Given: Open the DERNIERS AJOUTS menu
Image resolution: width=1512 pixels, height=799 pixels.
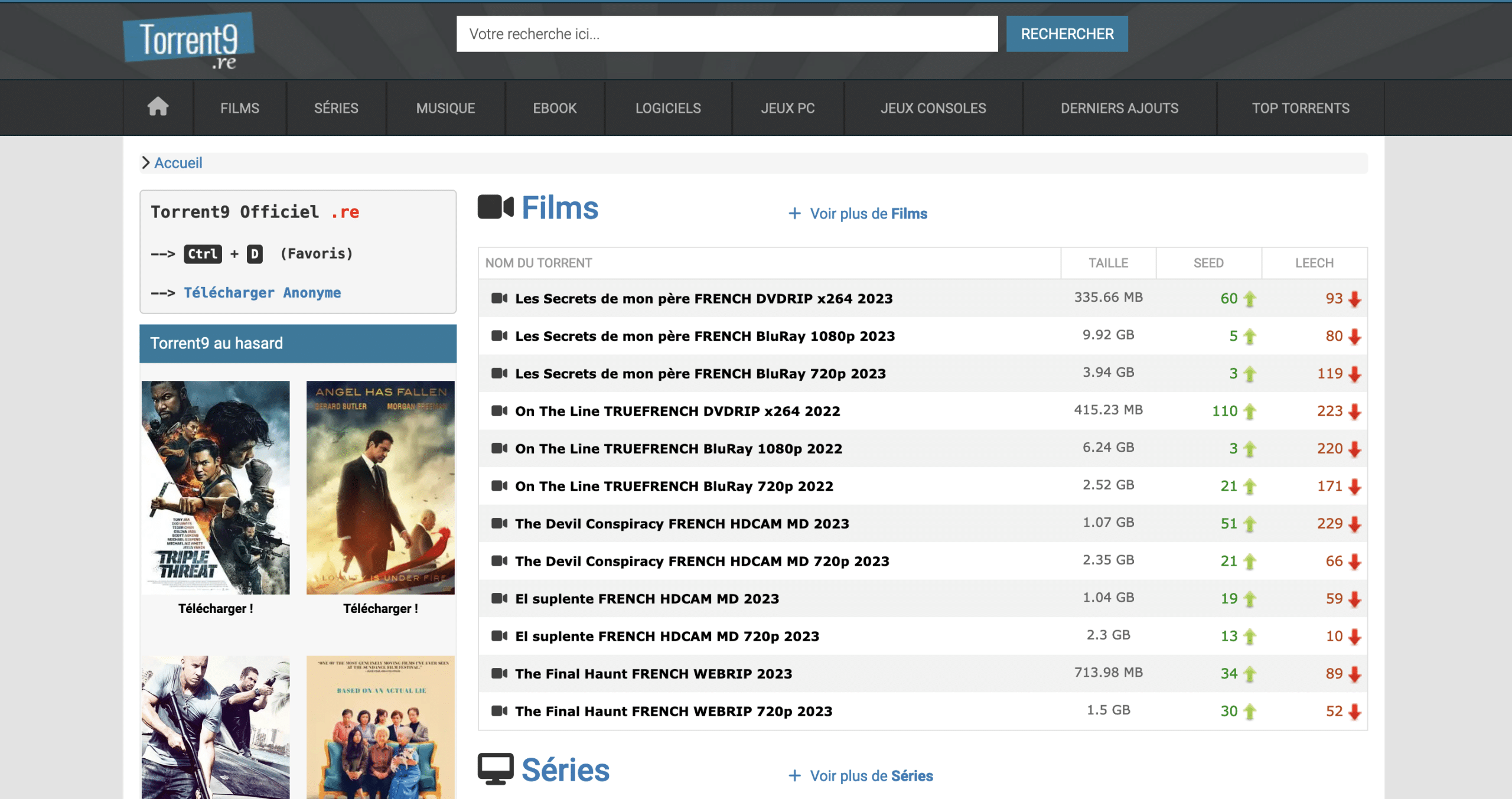Looking at the screenshot, I should [1119, 108].
